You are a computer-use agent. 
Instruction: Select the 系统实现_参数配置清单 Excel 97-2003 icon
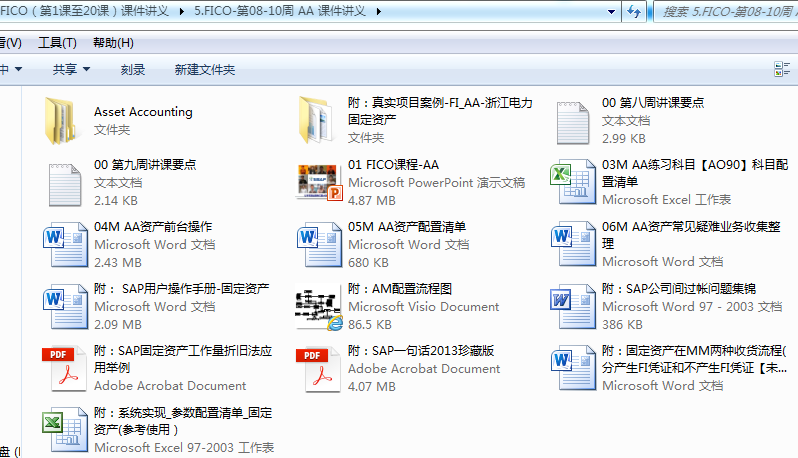[65, 429]
